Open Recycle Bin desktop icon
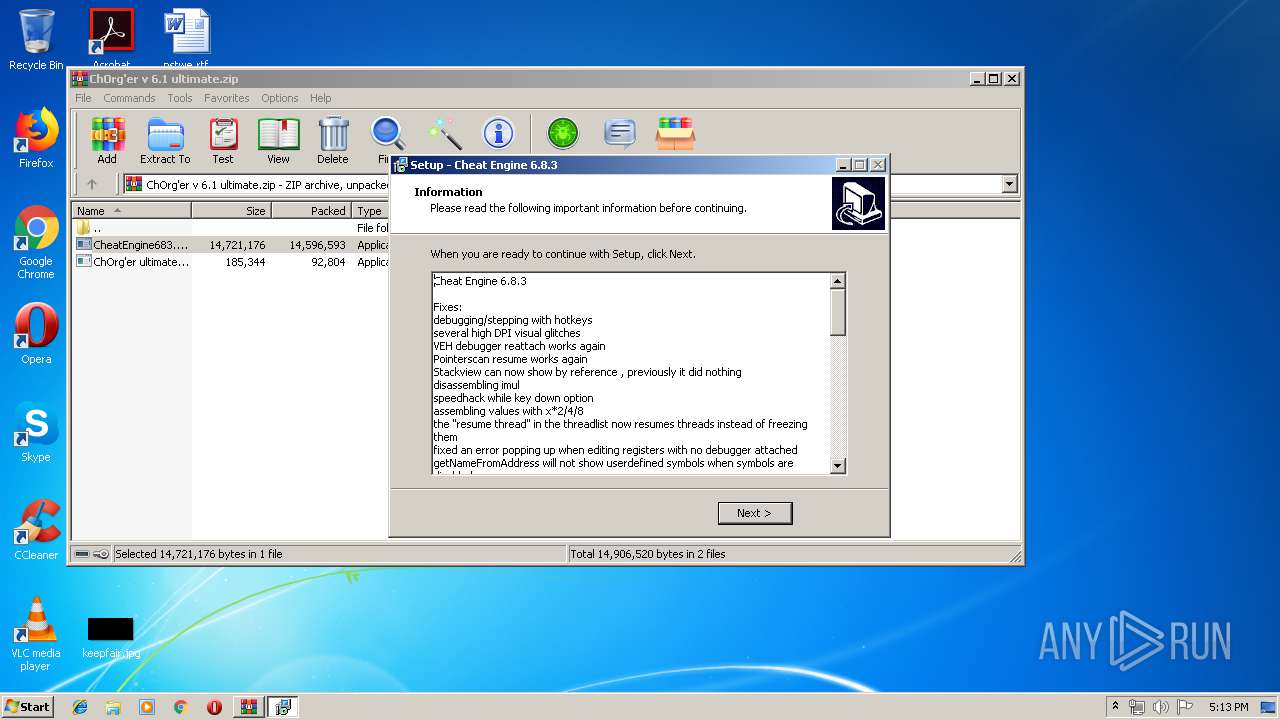Screen dimensions: 1280x720 36,40
